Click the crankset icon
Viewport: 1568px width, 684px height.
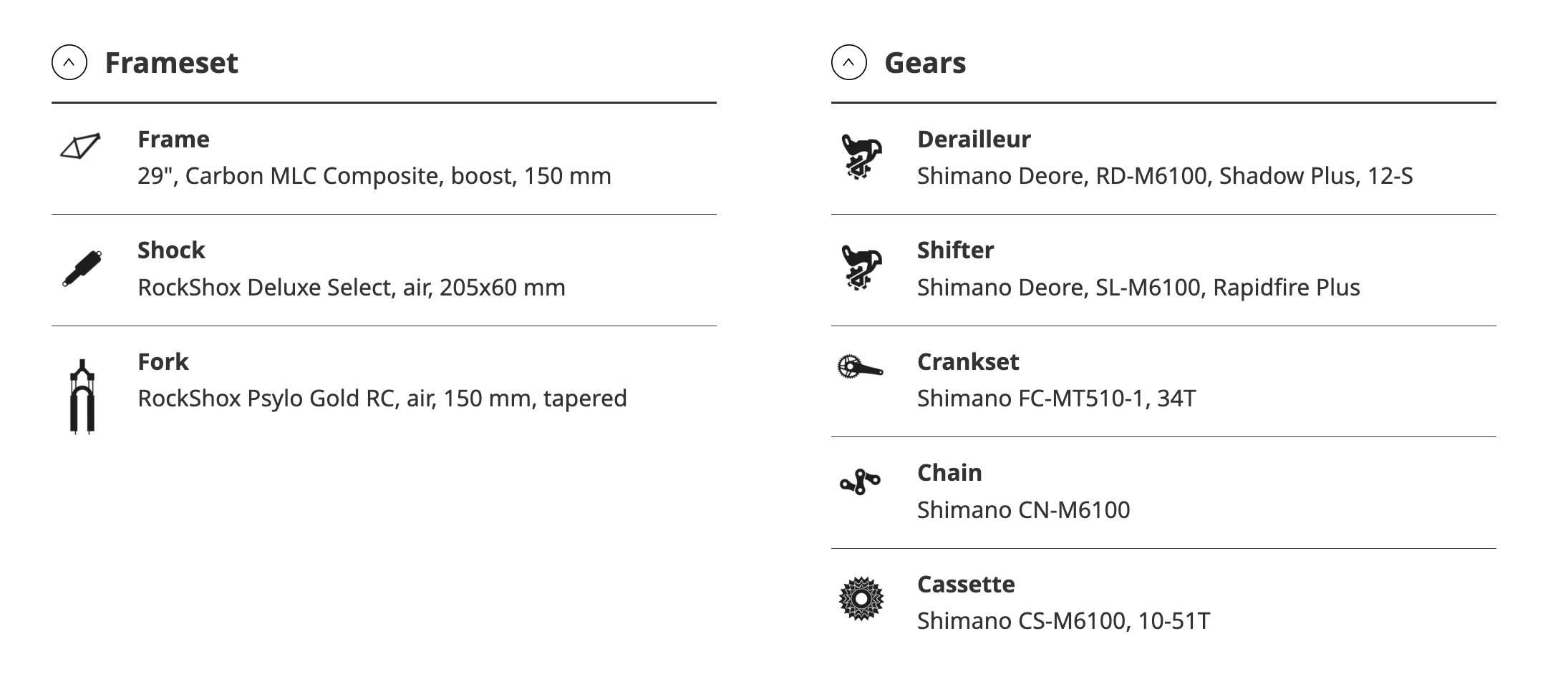coord(860,366)
